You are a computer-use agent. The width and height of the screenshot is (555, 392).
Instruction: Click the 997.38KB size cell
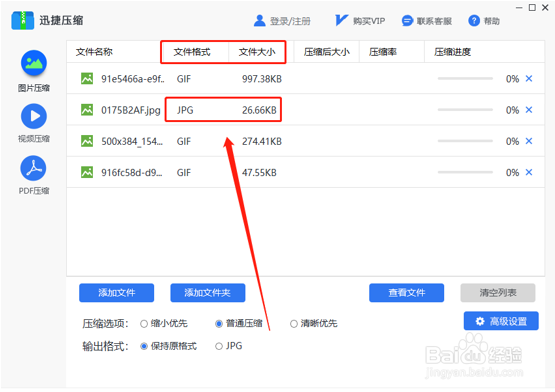point(262,79)
